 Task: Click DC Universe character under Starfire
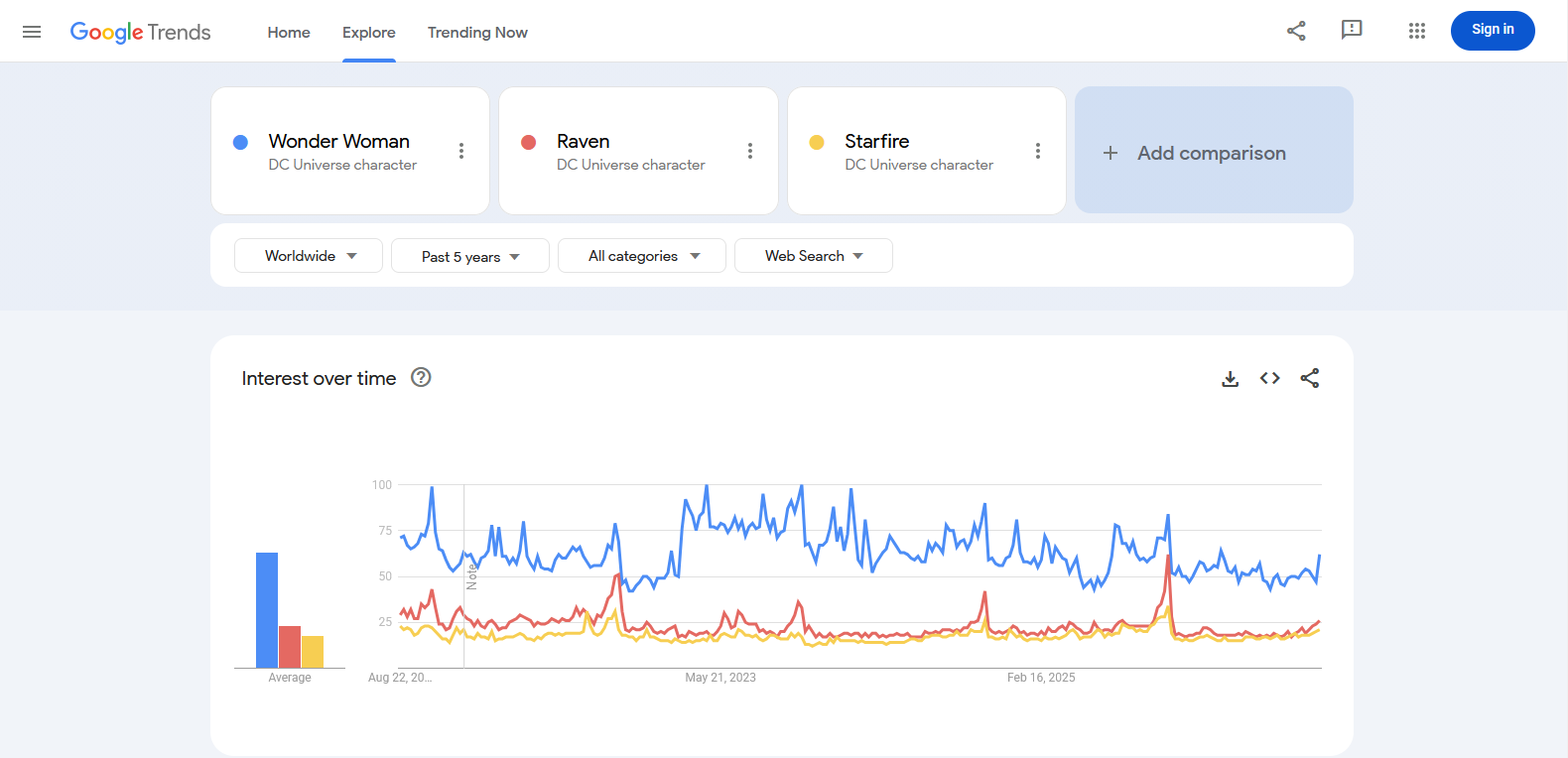919,165
